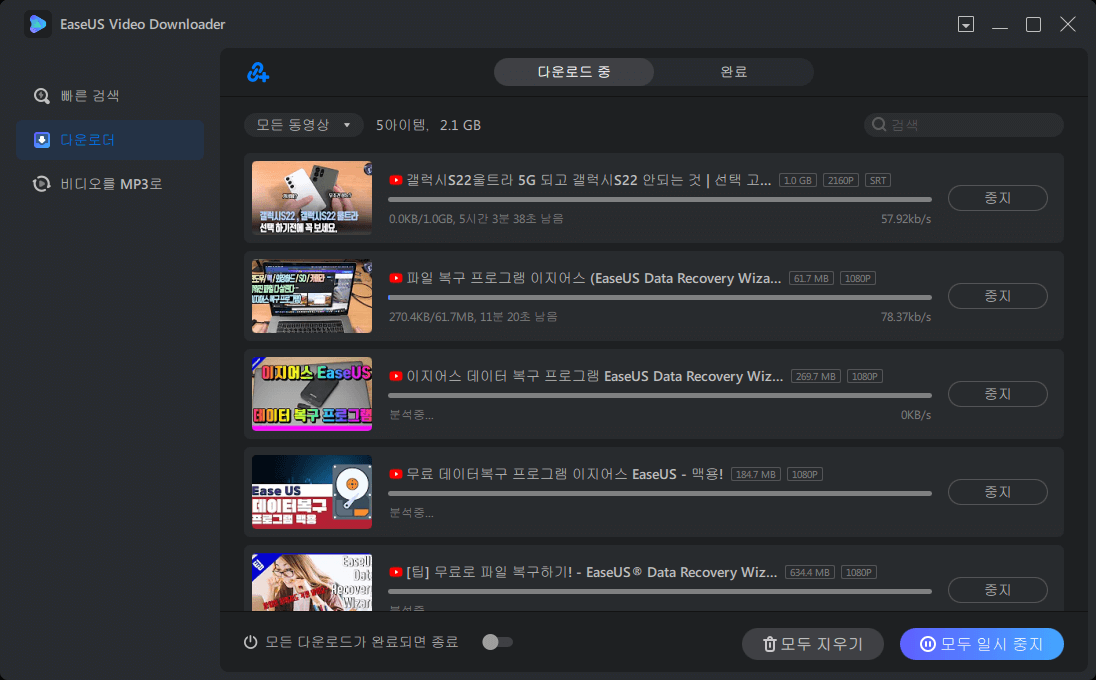Click the power icon beside 모든 다운로드가 완료되면 종료
Image resolution: width=1096 pixels, height=680 pixels.
(251, 642)
